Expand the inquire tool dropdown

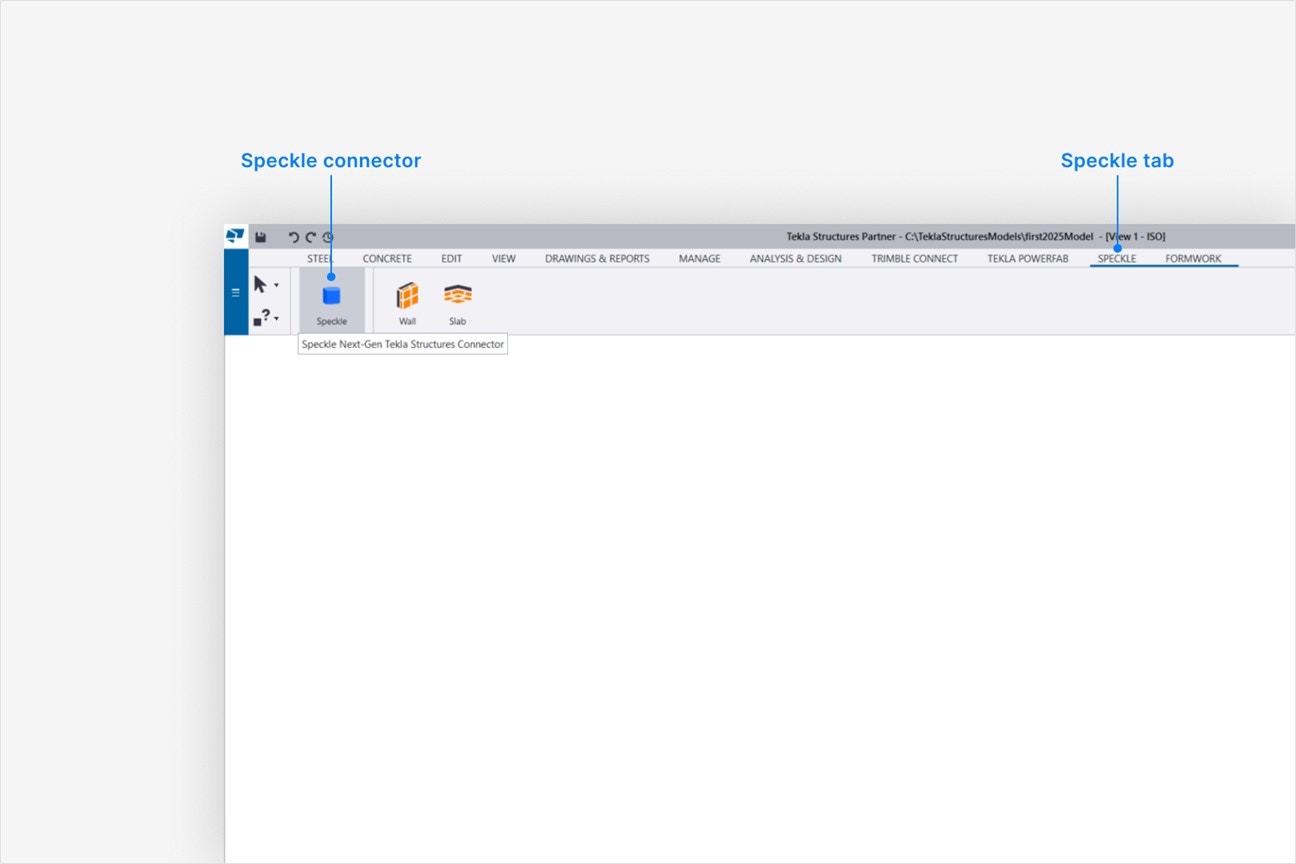[x=277, y=319]
